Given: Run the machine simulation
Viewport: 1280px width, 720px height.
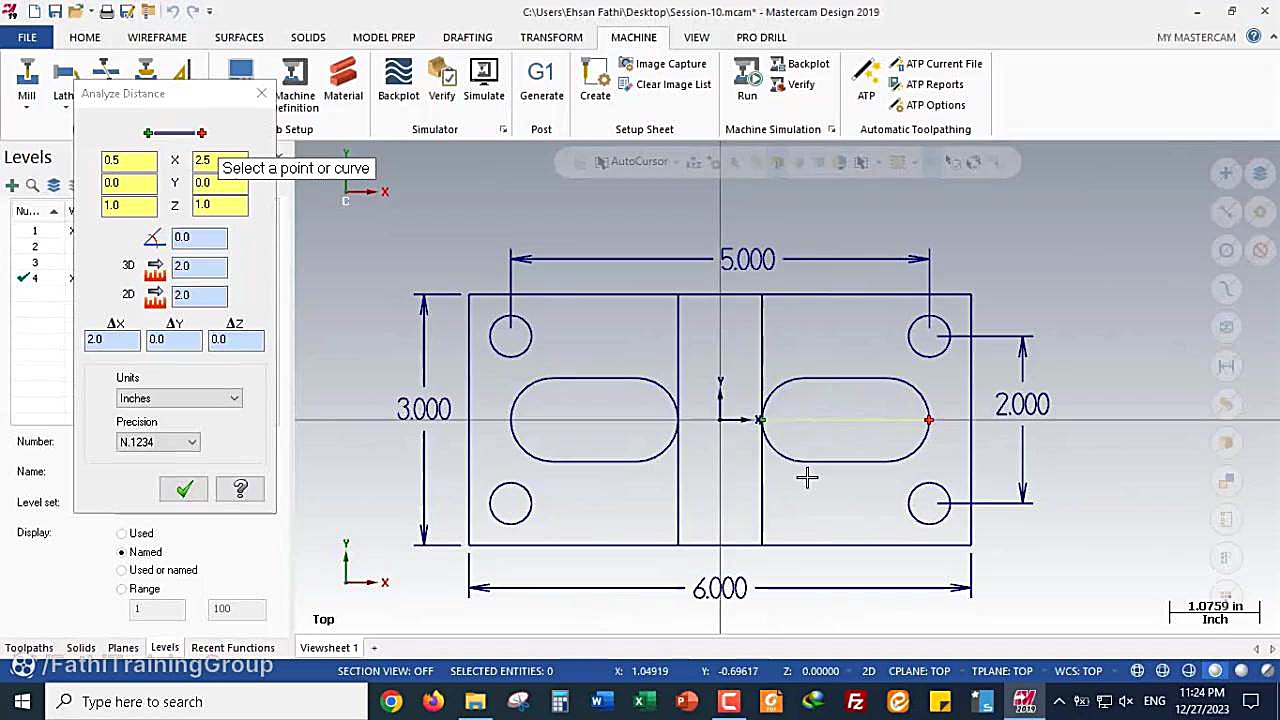Looking at the screenshot, I should pyautogui.click(x=747, y=81).
